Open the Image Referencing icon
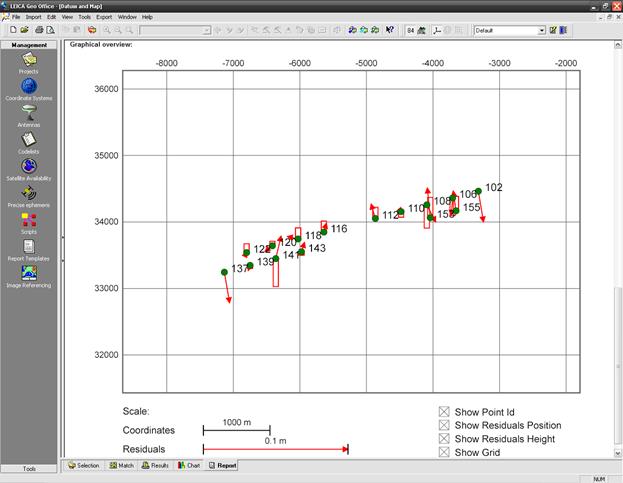The height and width of the screenshot is (483, 623). (29, 274)
